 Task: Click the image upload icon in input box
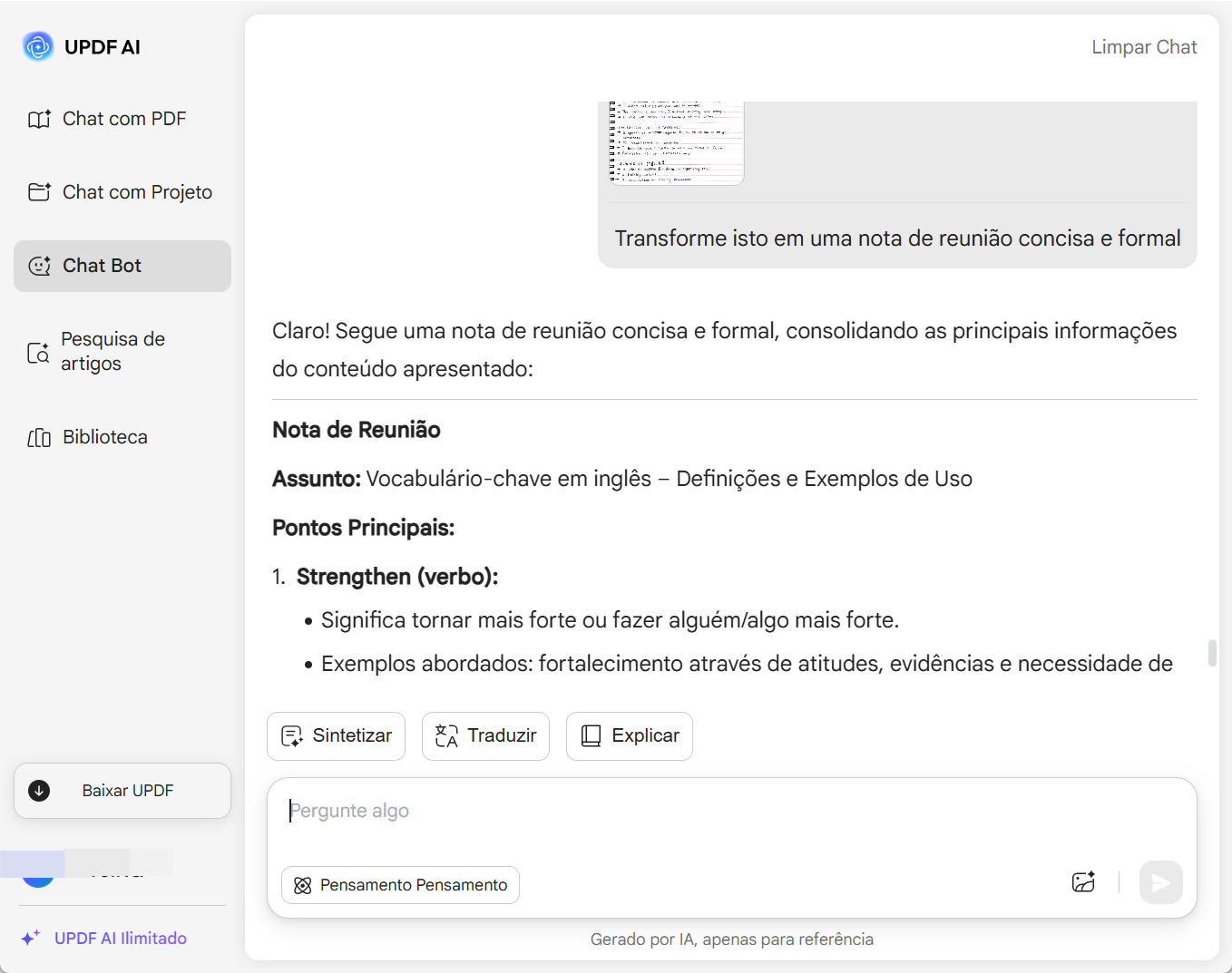coord(1083,882)
